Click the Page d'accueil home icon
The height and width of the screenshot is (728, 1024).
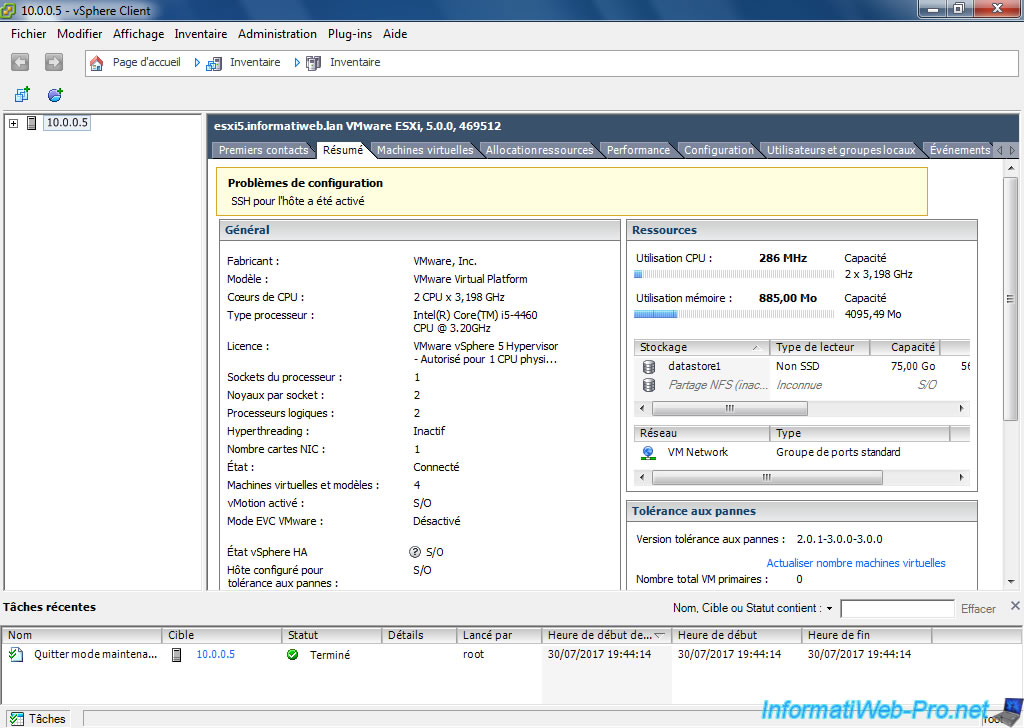click(x=97, y=63)
